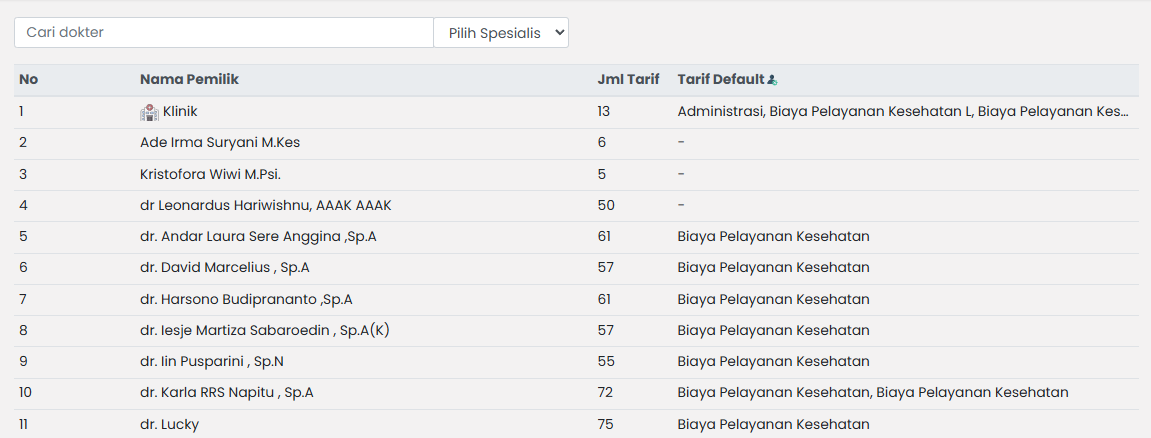The width and height of the screenshot is (1151, 438).
Task: Open dr Leonardus Hariwishnu, AAAK AAAK
Action: 265,205
